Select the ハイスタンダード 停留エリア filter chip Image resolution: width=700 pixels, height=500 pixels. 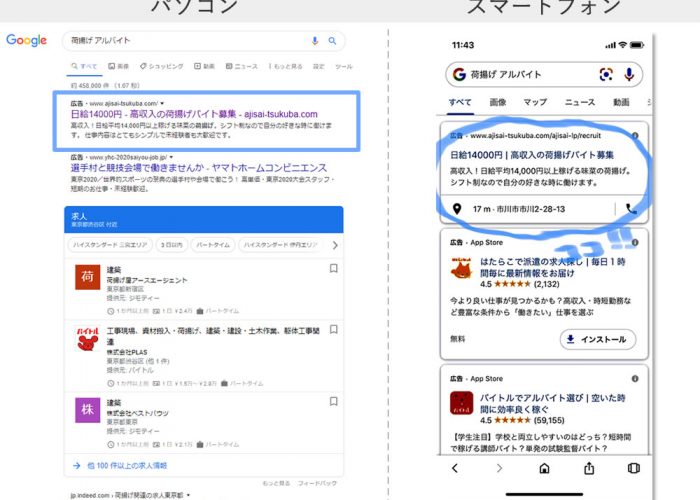tap(280, 245)
